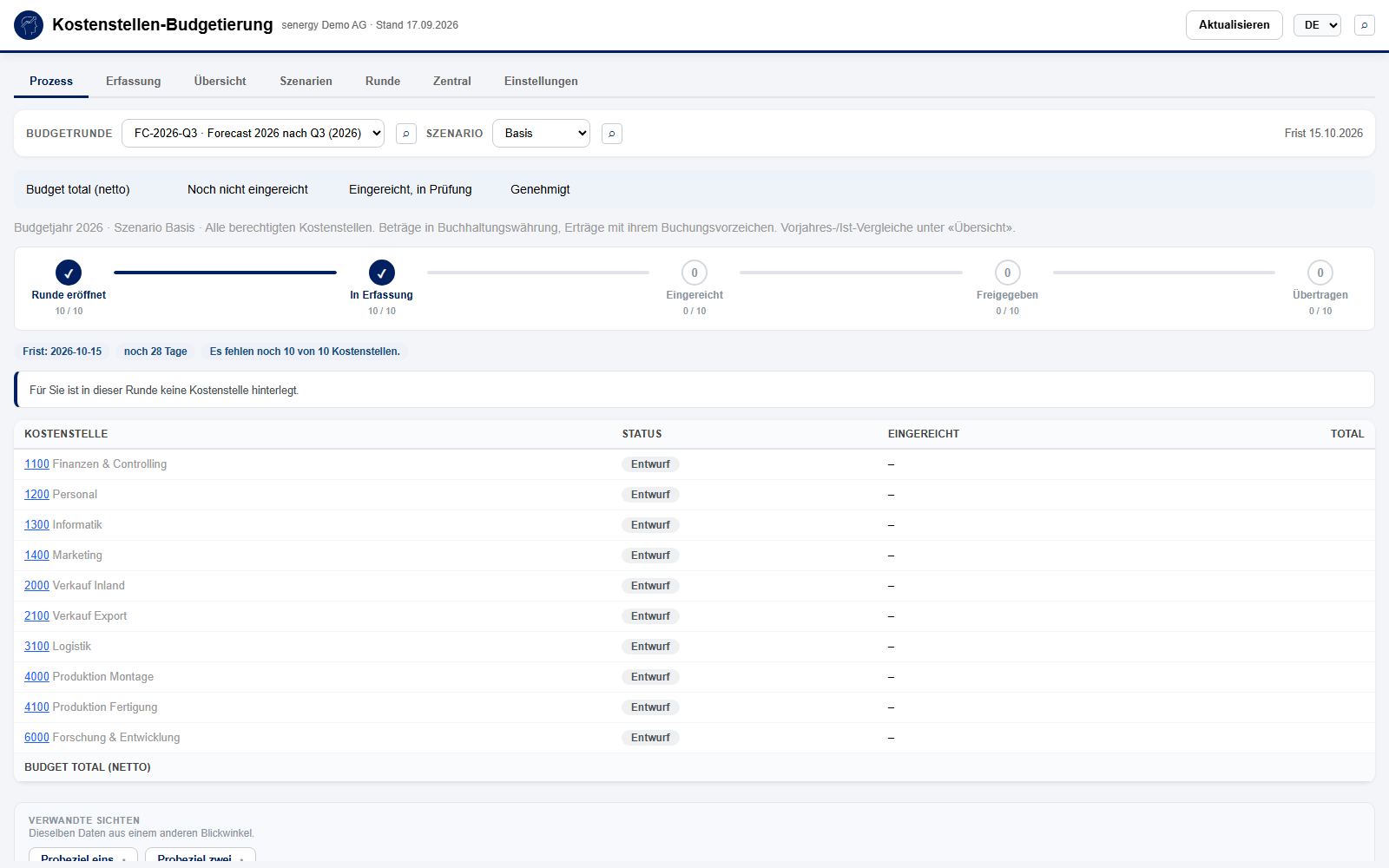The image size is (1389, 868).
Task: Click the Freigegeben step circle
Action: [1007, 273]
